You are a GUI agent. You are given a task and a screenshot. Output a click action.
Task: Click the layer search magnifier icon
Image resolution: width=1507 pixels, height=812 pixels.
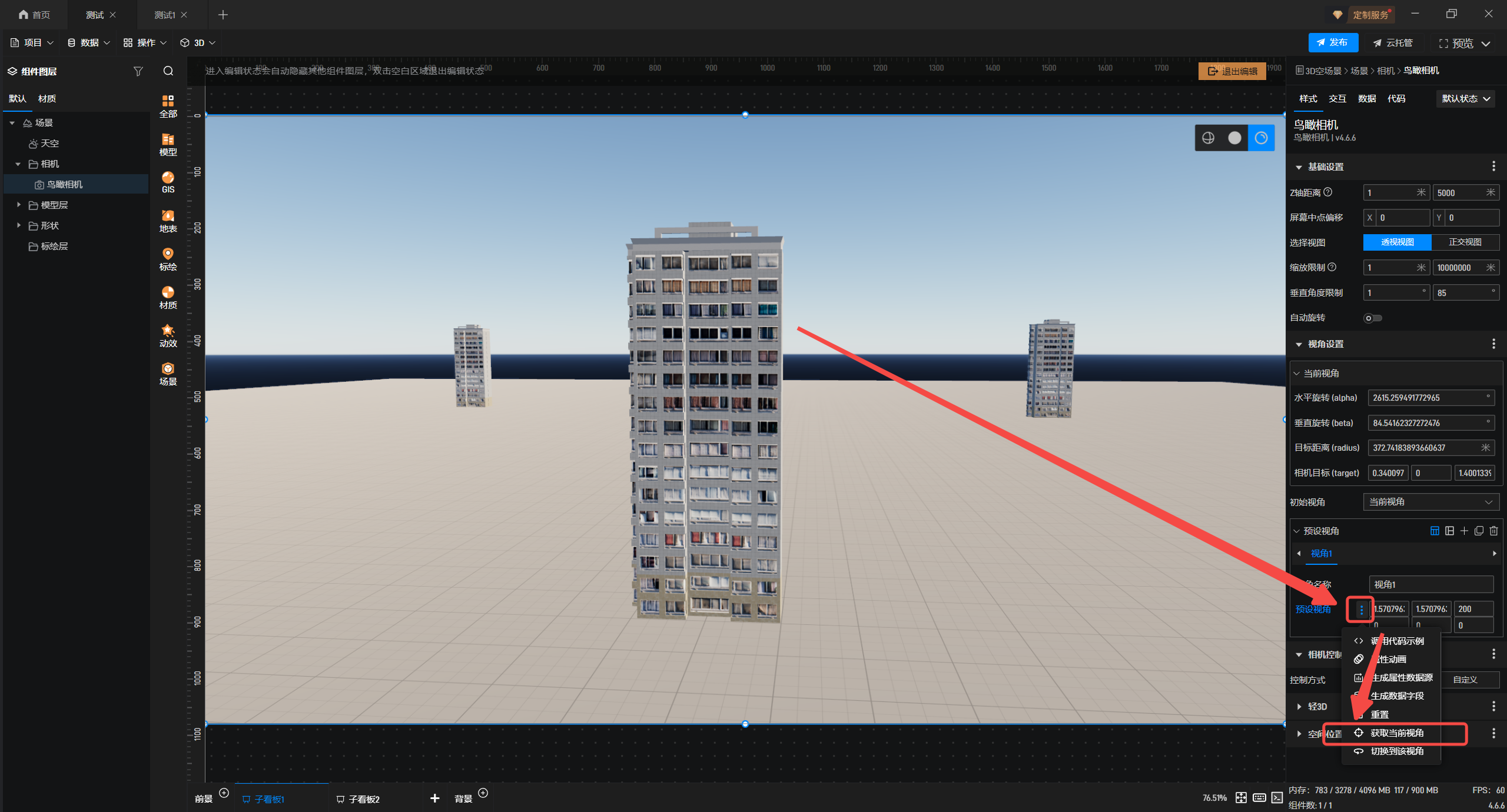168,71
